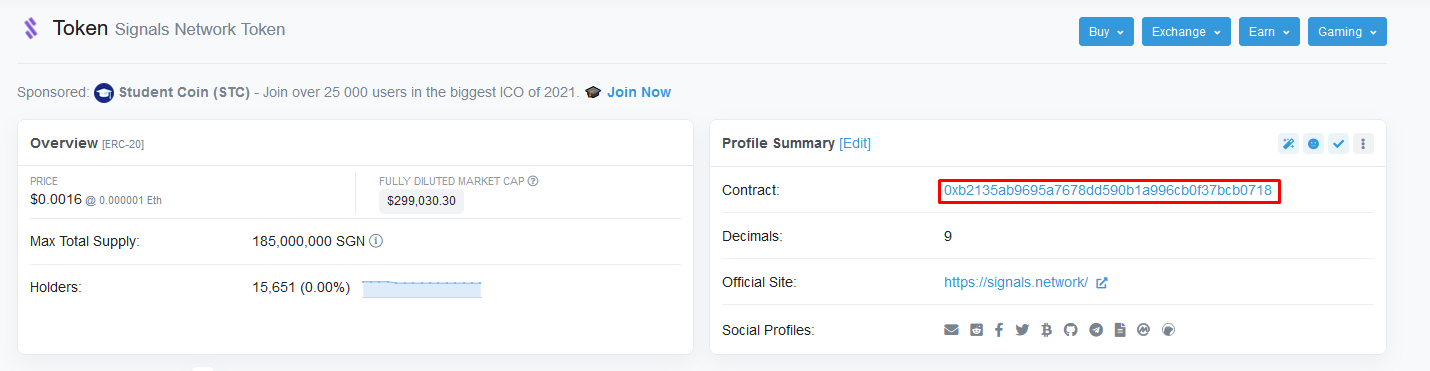The height and width of the screenshot is (371, 1430).
Task: Expand the Buy dropdown
Action: [x=1106, y=31]
